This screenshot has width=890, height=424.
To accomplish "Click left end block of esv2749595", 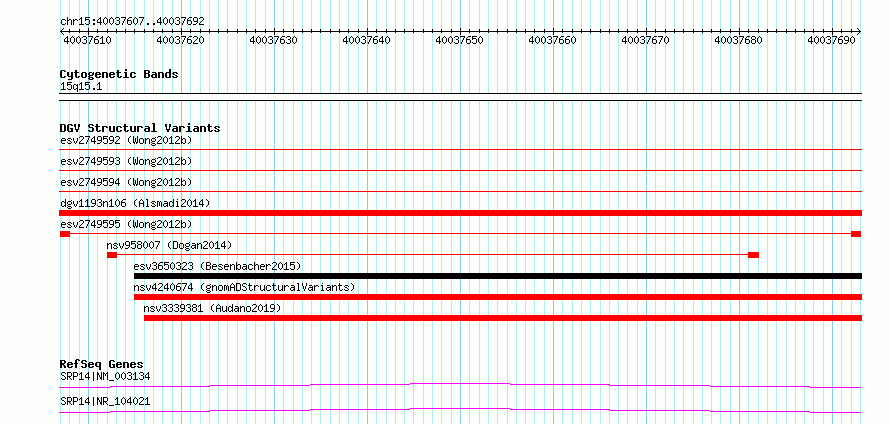I will click(65, 234).
